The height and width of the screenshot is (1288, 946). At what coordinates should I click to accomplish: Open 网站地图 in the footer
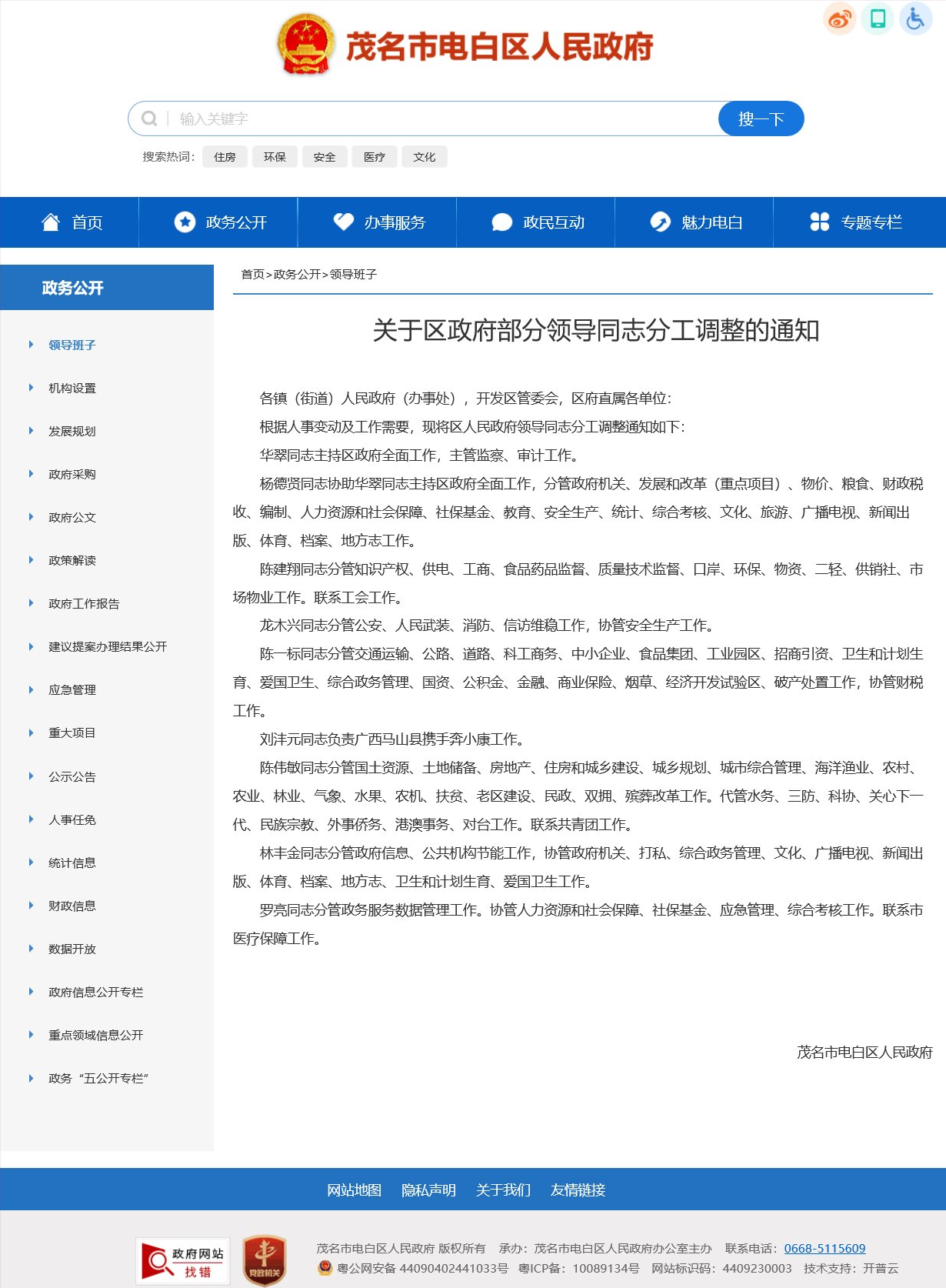point(354,1190)
